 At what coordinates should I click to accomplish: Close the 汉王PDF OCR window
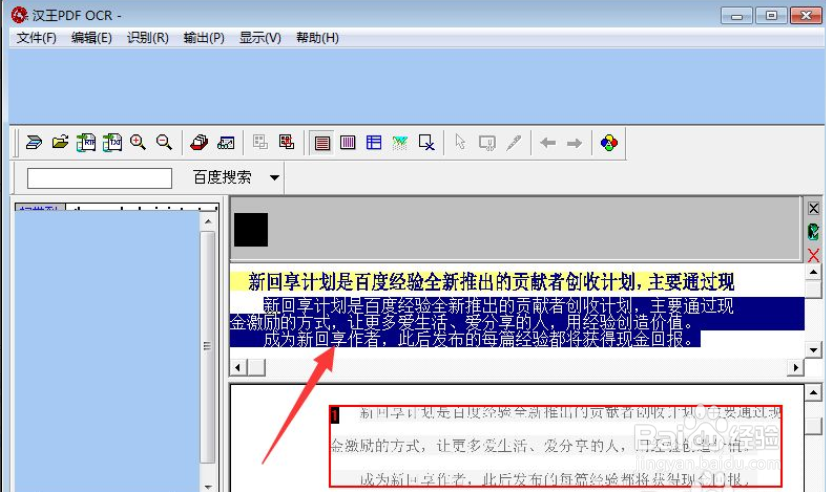click(806, 16)
